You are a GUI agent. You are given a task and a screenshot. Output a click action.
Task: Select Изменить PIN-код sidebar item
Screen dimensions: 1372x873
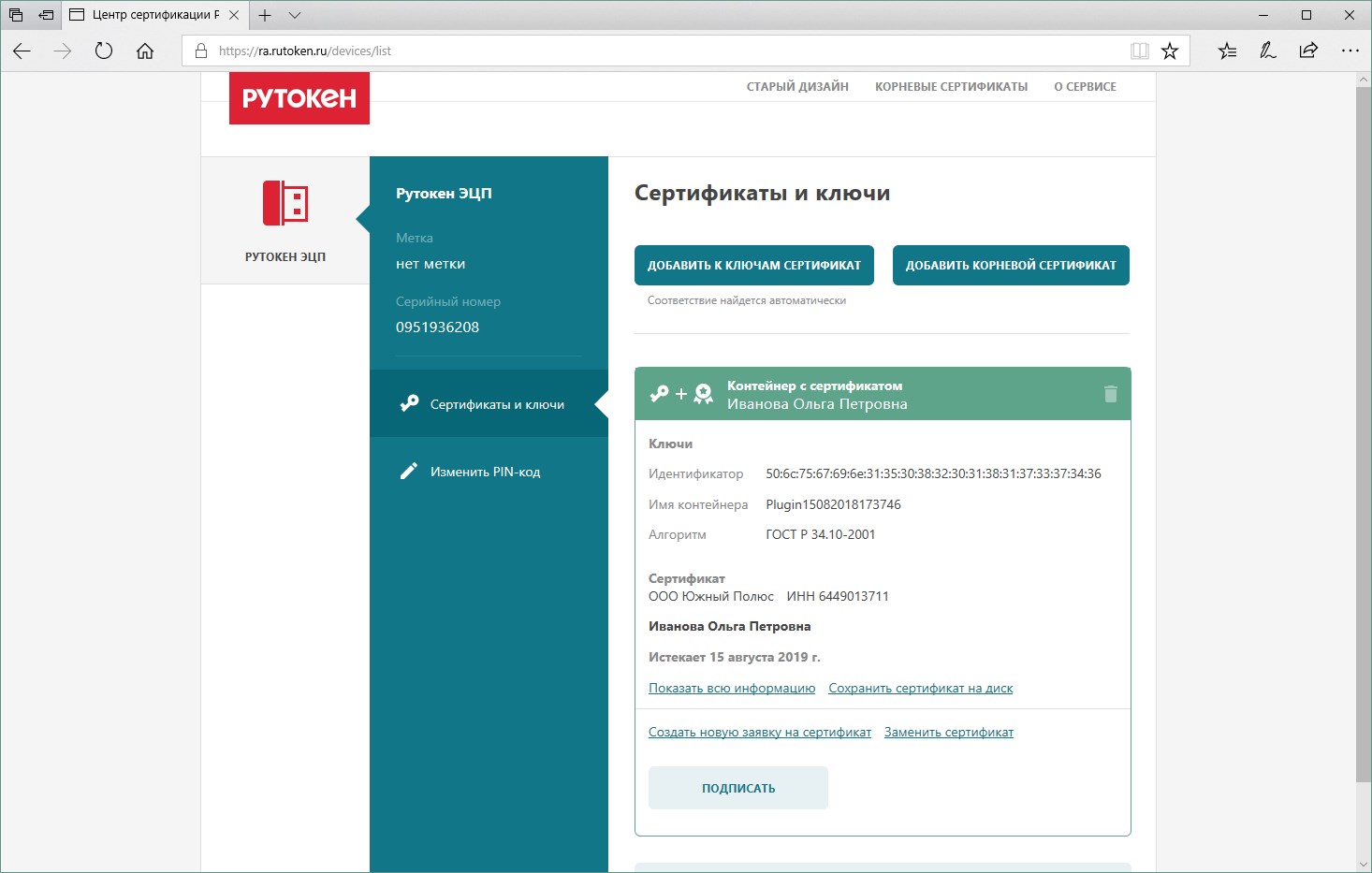point(489,471)
